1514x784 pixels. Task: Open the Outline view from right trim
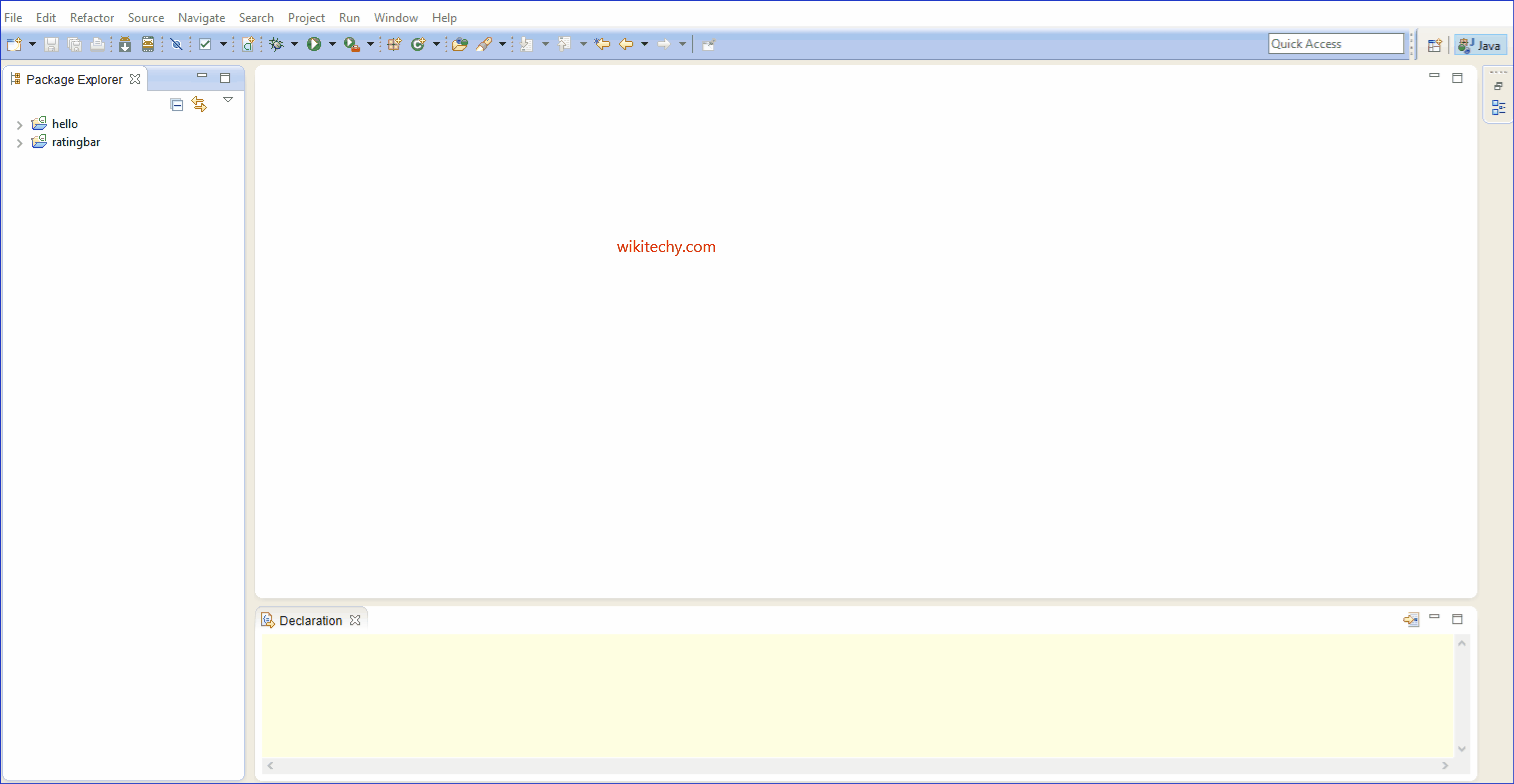pyautogui.click(x=1498, y=107)
